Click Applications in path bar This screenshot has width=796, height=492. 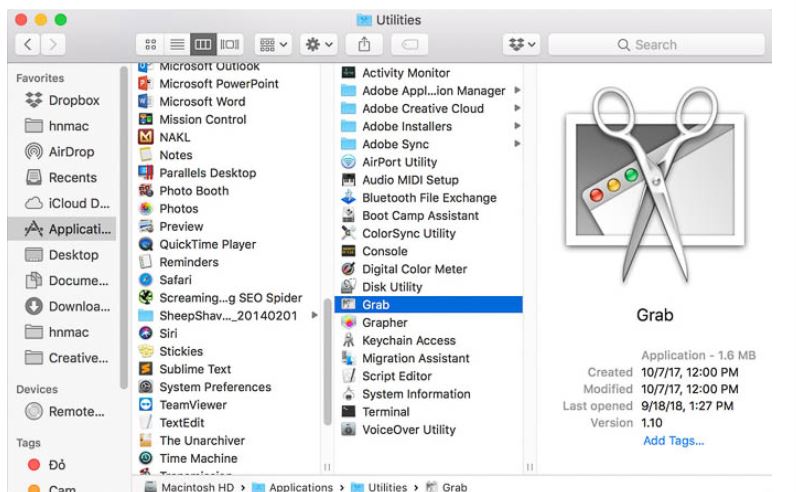pyautogui.click(x=292, y=487)
